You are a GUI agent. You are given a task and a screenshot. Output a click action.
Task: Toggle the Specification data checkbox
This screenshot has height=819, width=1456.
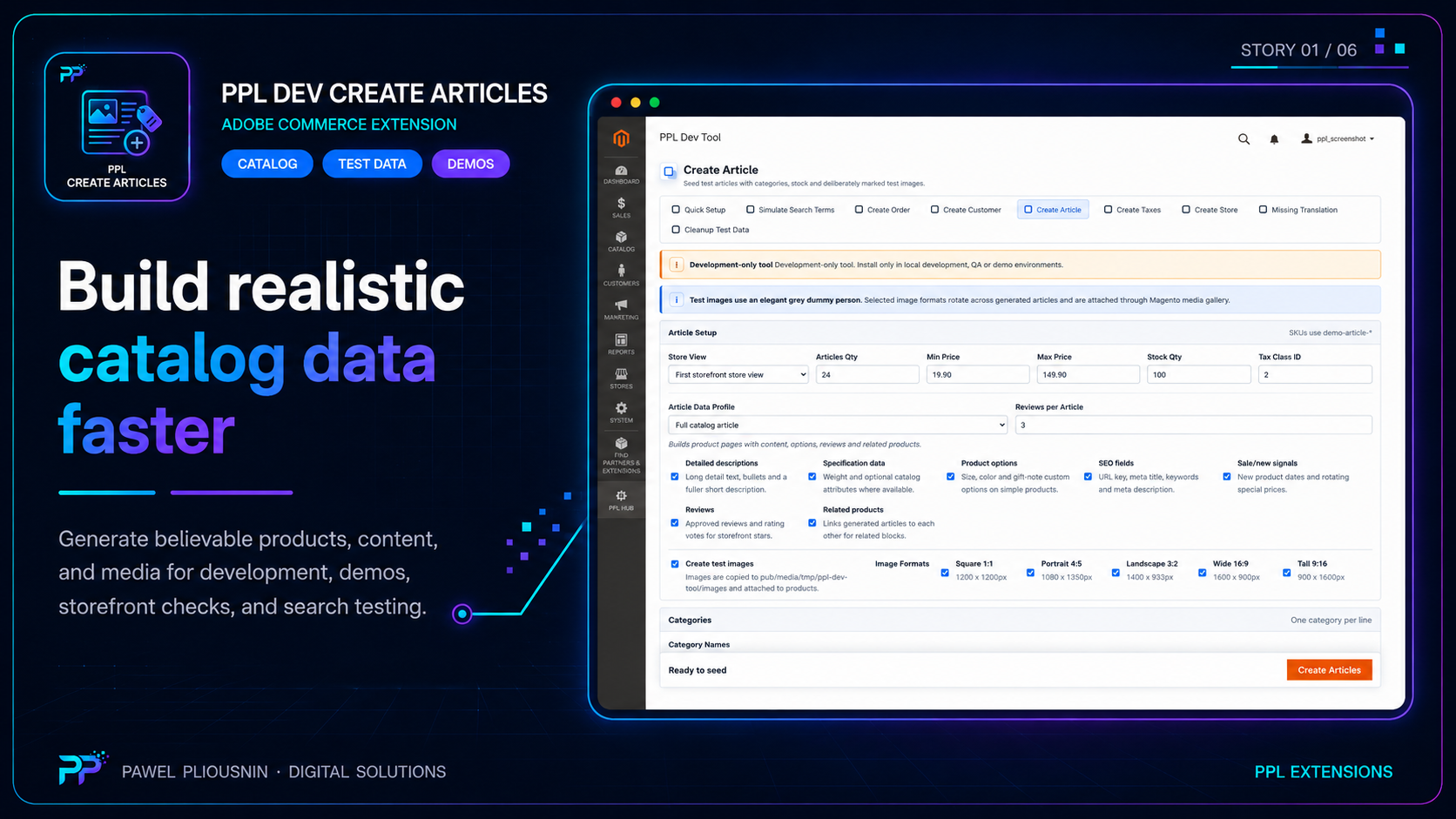tap(812, 477)
